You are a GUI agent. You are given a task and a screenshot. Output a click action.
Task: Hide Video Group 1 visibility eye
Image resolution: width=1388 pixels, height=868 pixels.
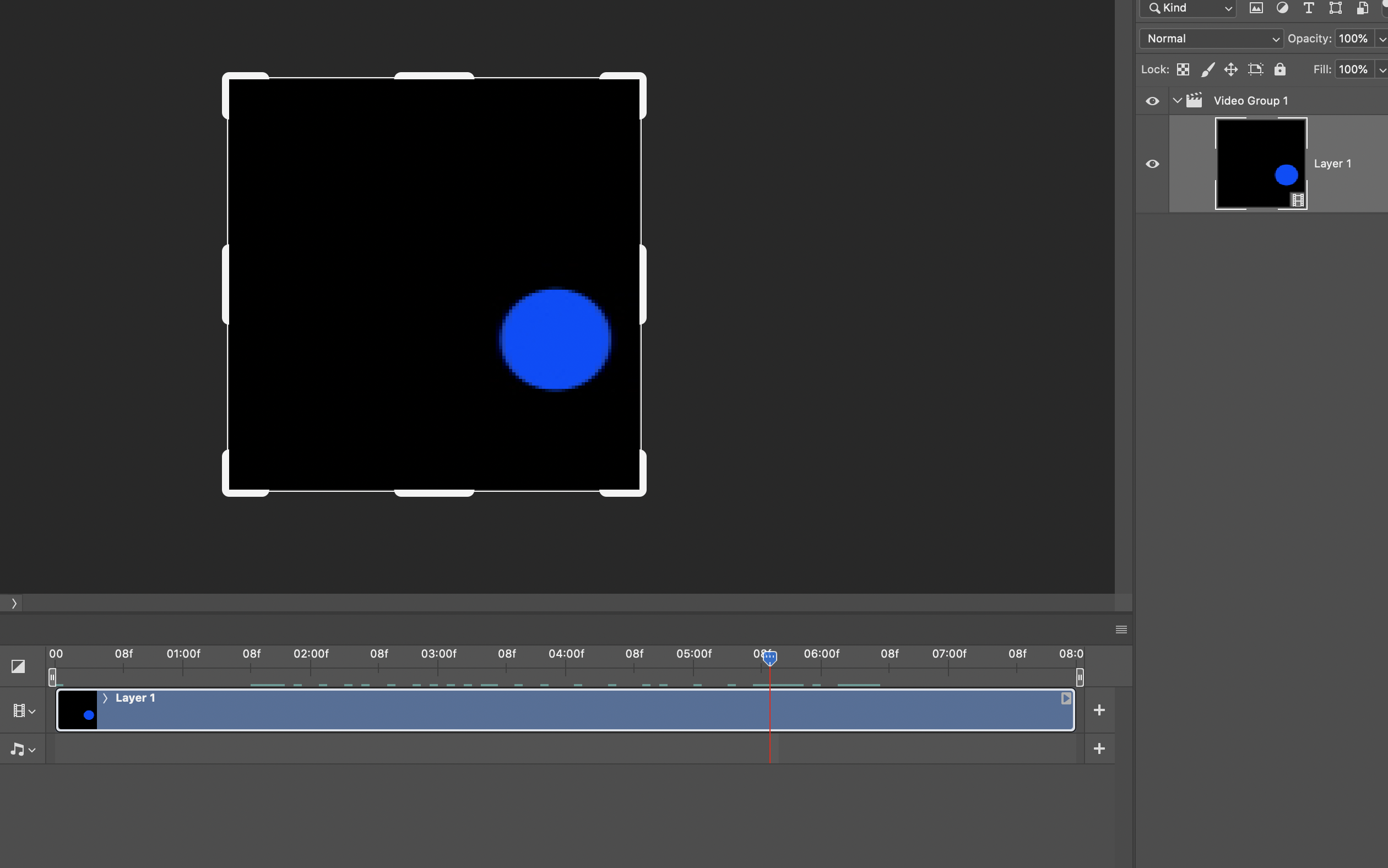1152,101
